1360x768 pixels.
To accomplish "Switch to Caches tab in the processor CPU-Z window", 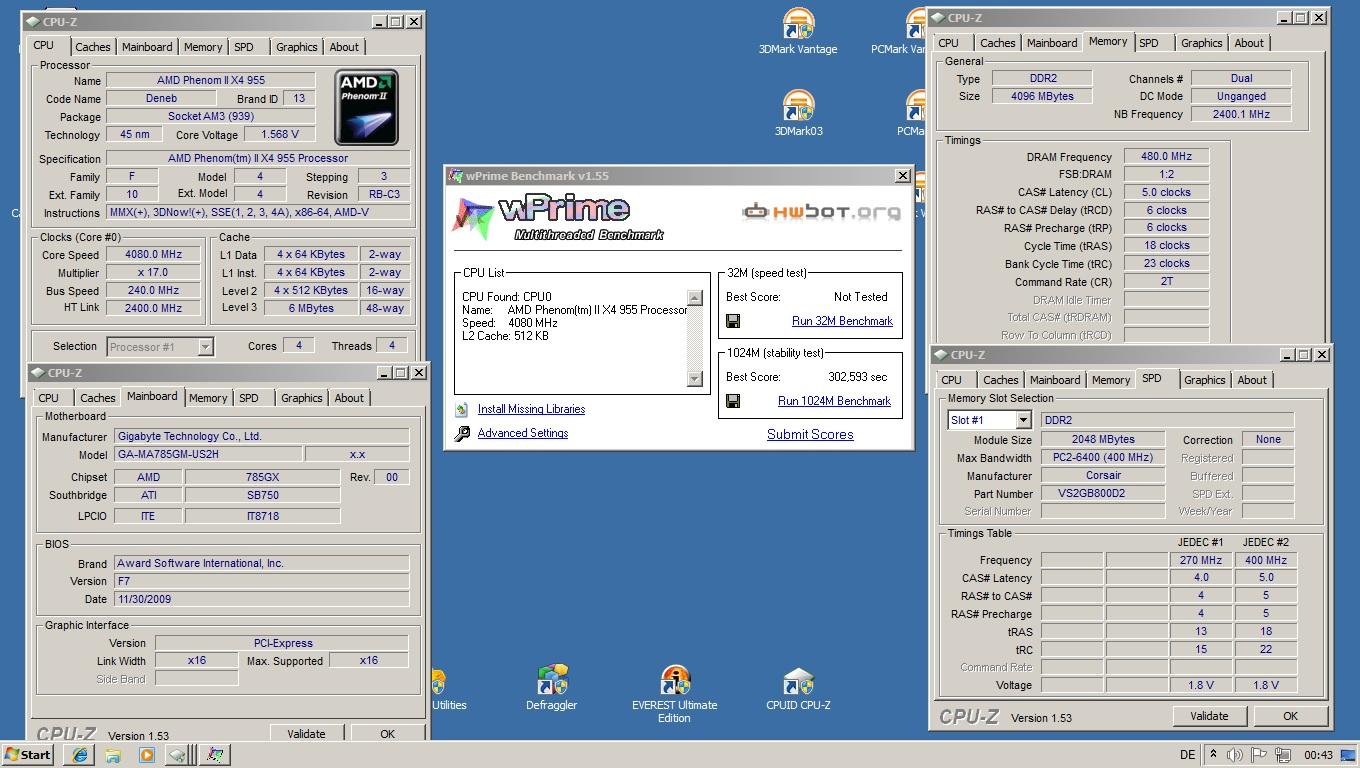I will (93, 47).
